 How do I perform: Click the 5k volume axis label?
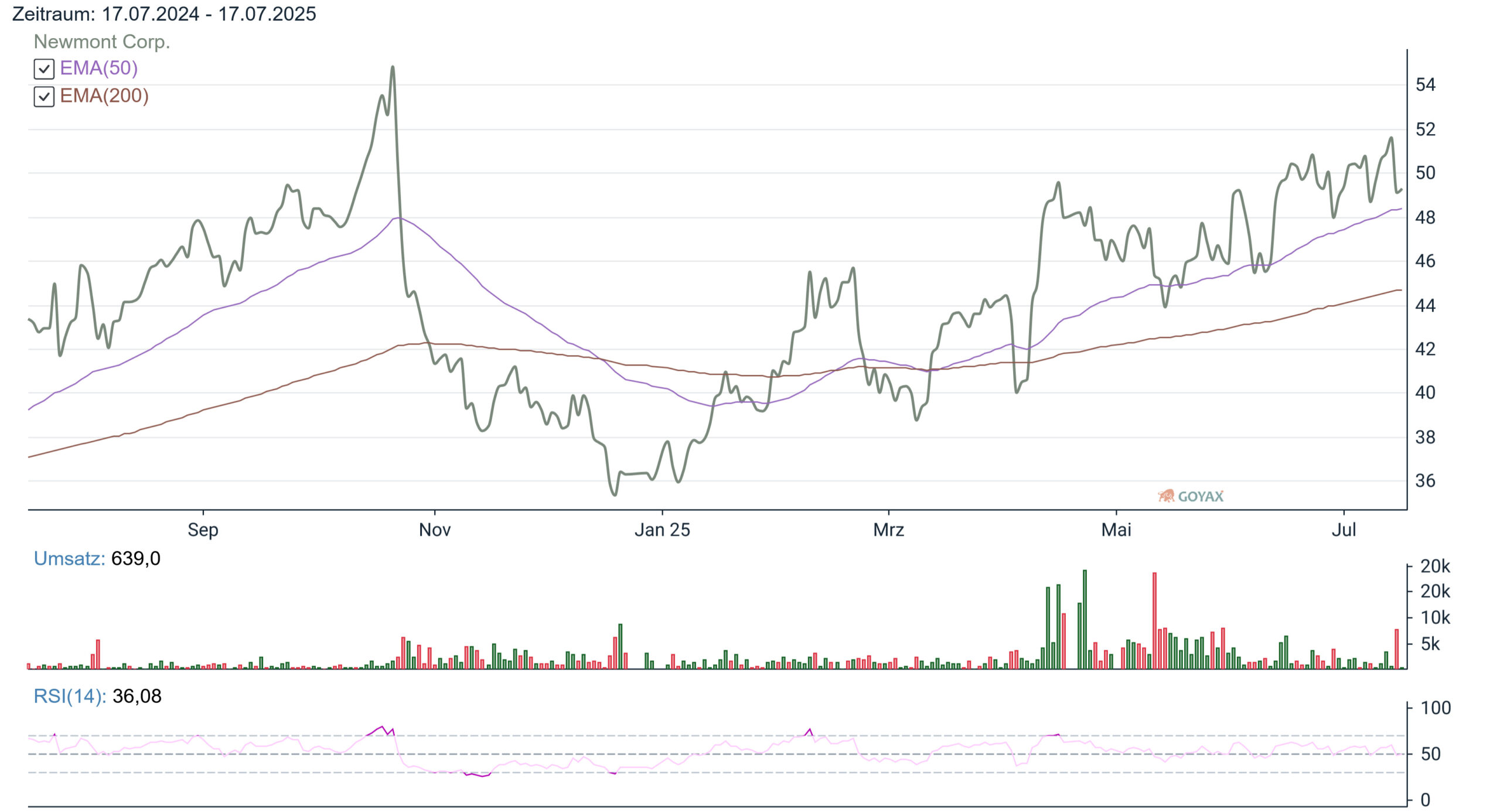tap(1430, 644)
